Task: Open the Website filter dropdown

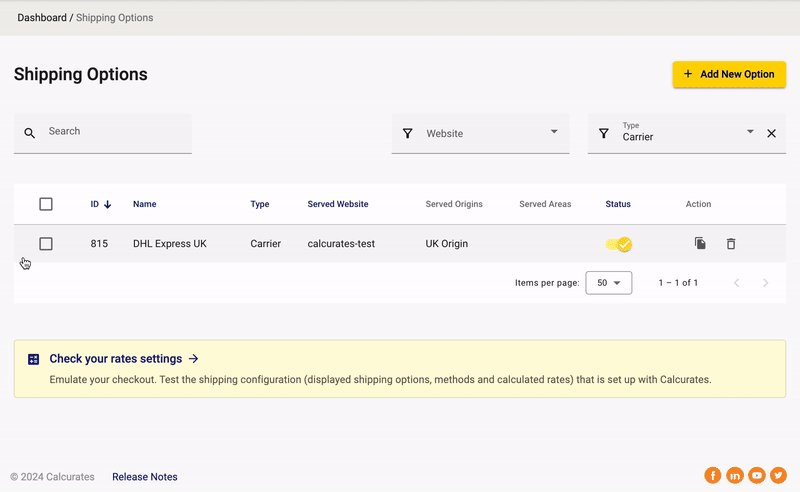Action: point(480,133)
